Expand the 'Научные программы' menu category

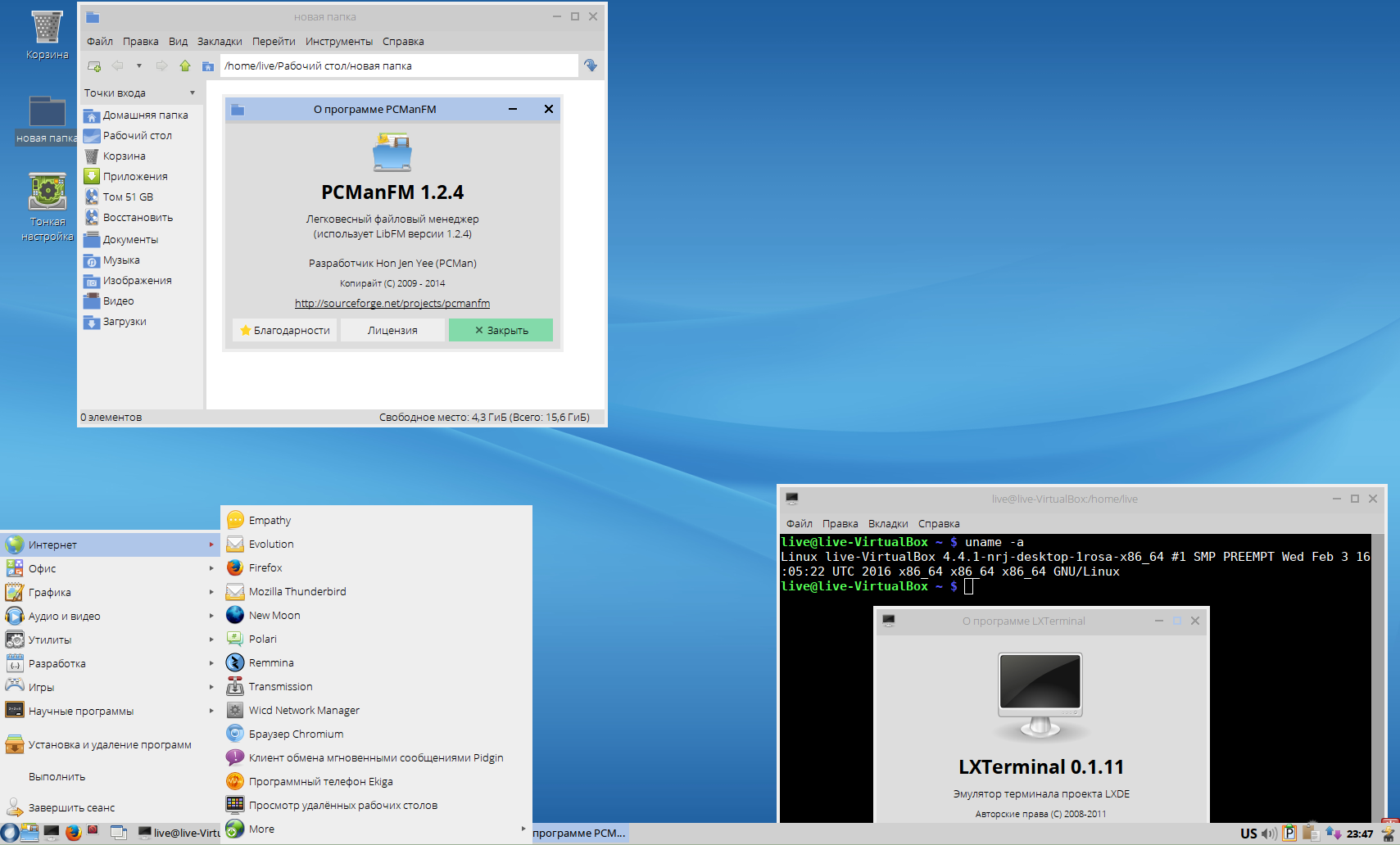(x=111, y=711)
